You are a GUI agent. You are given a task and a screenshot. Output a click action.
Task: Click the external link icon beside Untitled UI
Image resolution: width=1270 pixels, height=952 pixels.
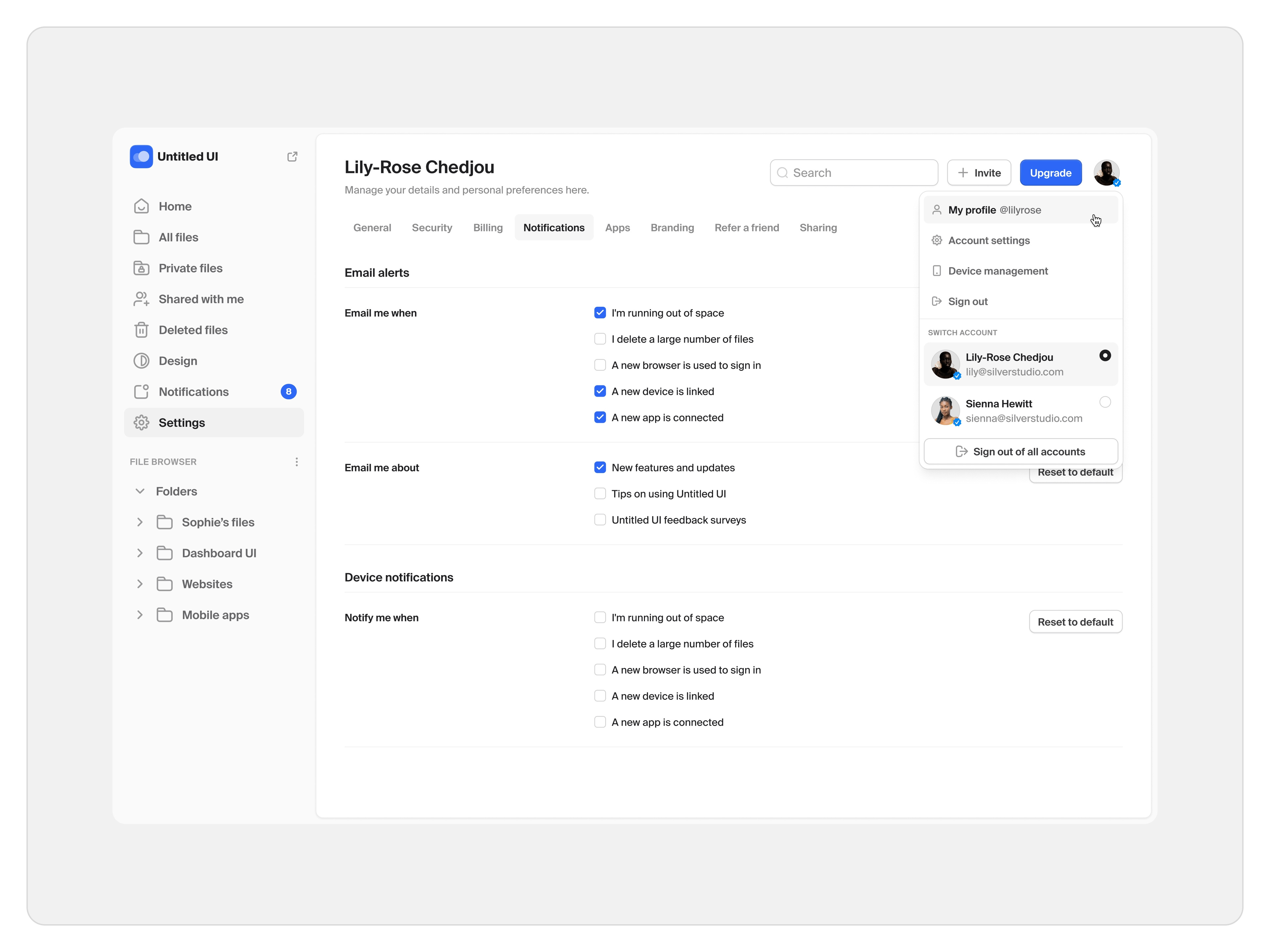(x=292, y=157)
